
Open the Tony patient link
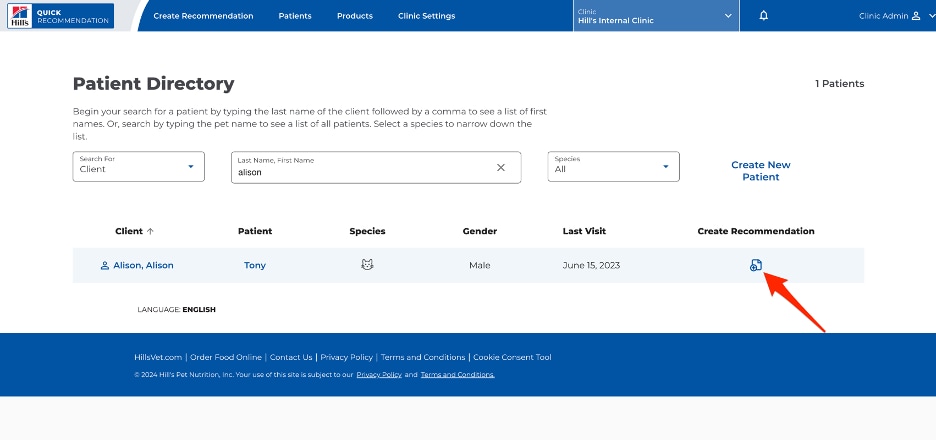pos(255,265)
